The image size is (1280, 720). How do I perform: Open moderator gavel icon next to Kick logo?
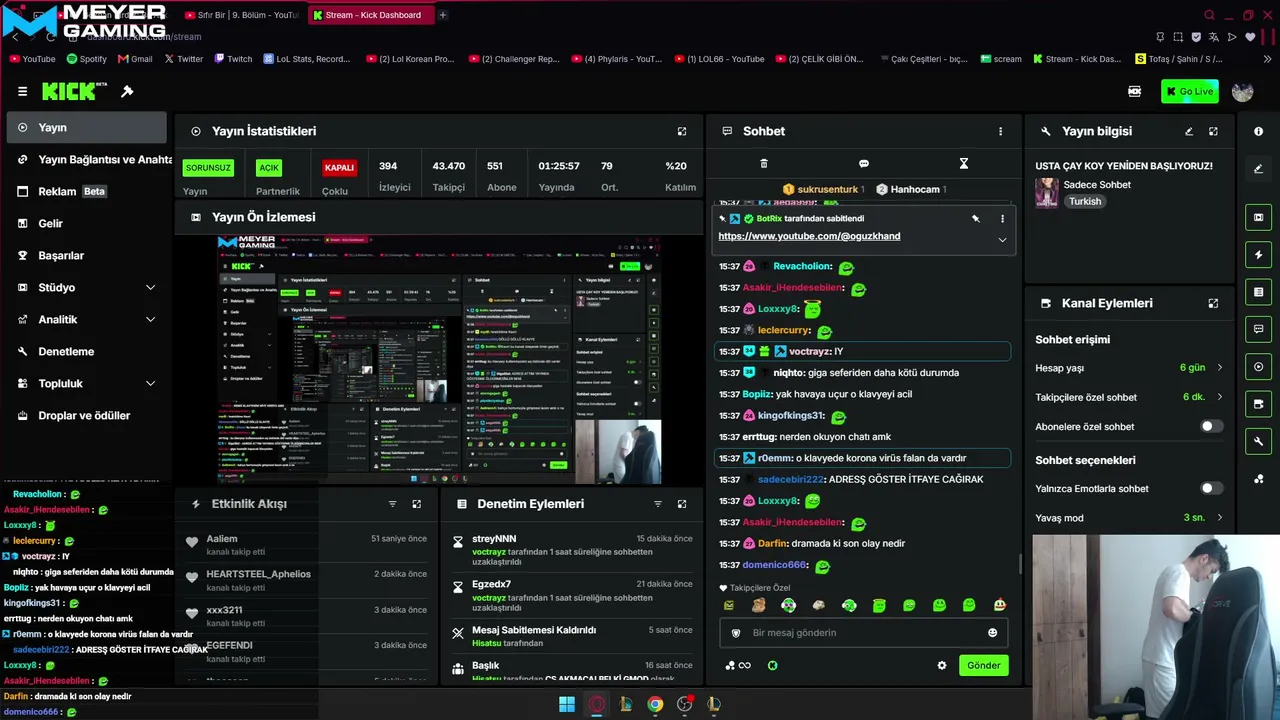[x=127, y=91]
